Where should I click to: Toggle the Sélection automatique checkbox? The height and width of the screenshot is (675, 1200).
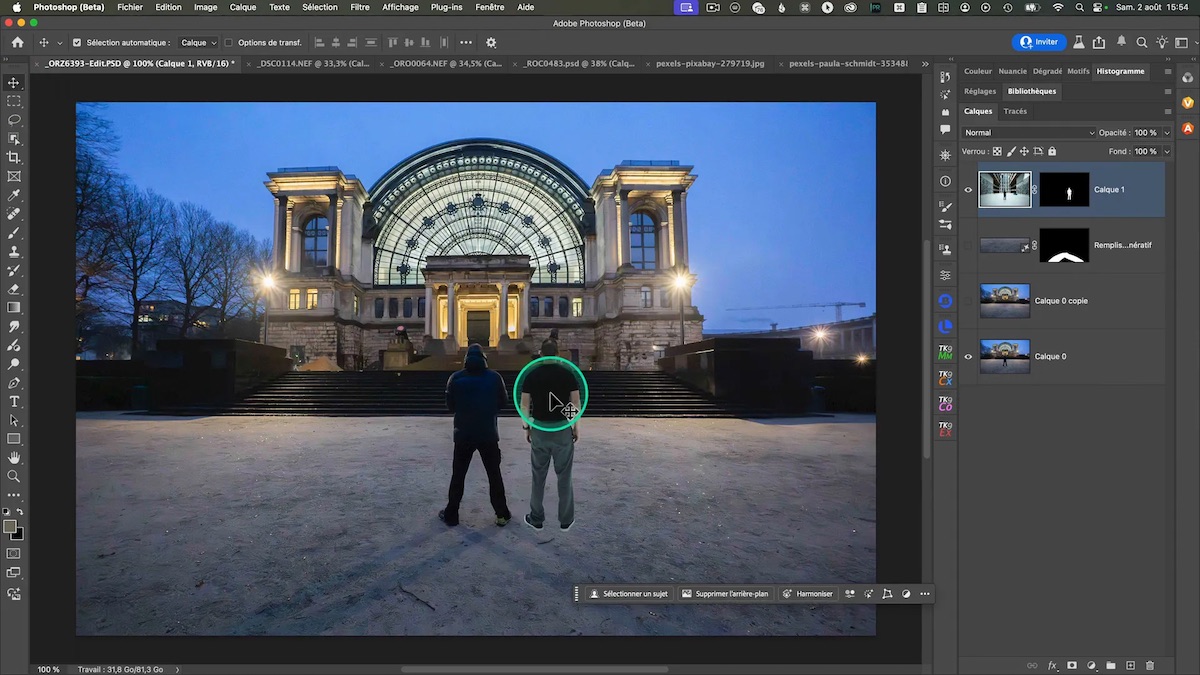coord(77,43)
